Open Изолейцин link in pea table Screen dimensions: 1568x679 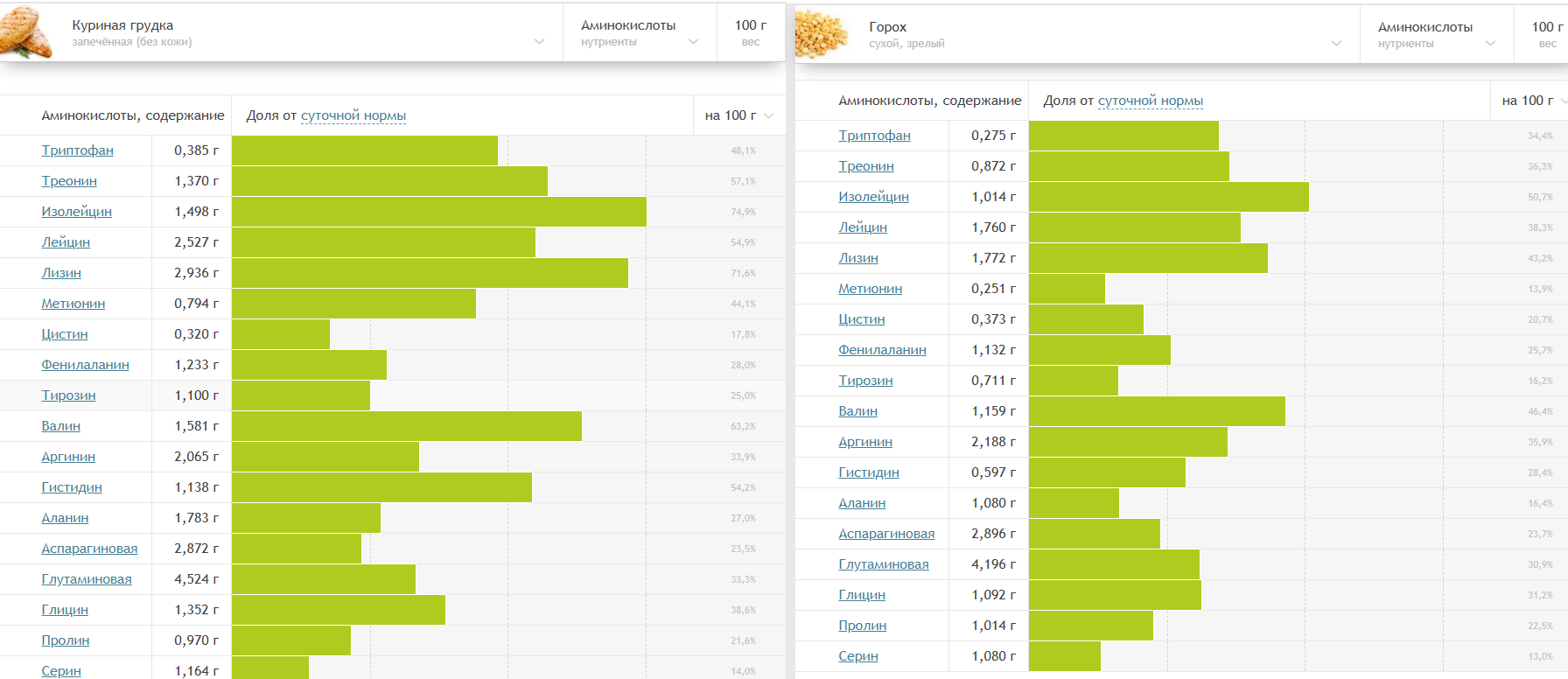874,197
